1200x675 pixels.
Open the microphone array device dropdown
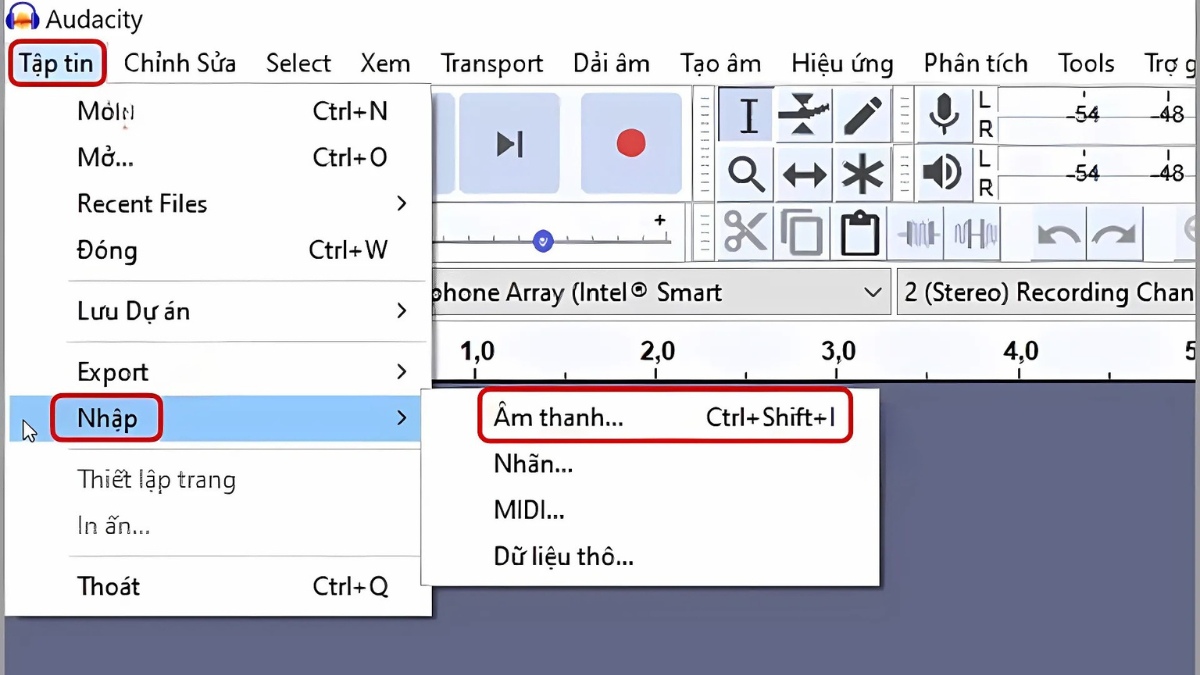click(660, 293)
